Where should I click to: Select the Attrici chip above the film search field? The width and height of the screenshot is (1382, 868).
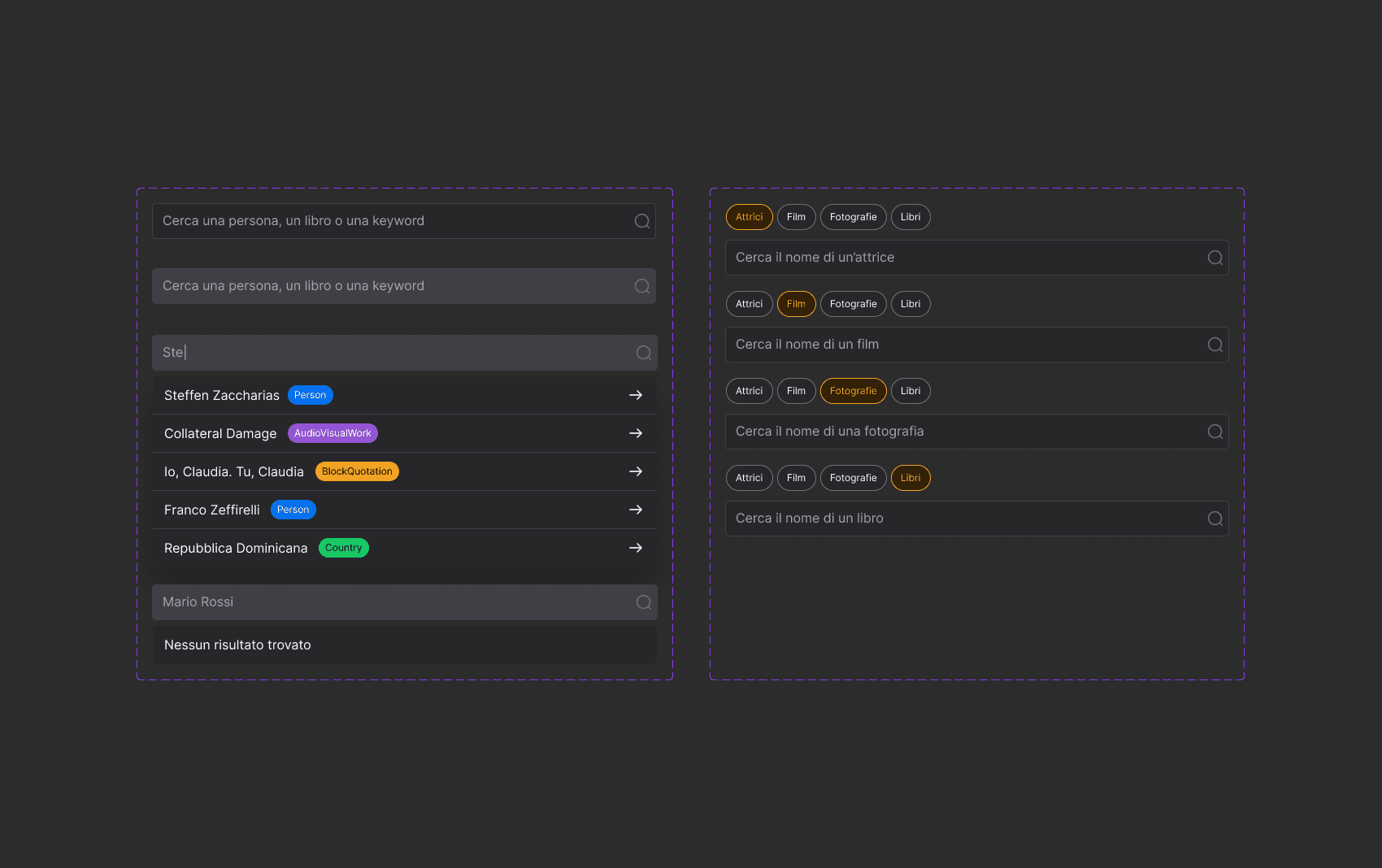(750, 304)
